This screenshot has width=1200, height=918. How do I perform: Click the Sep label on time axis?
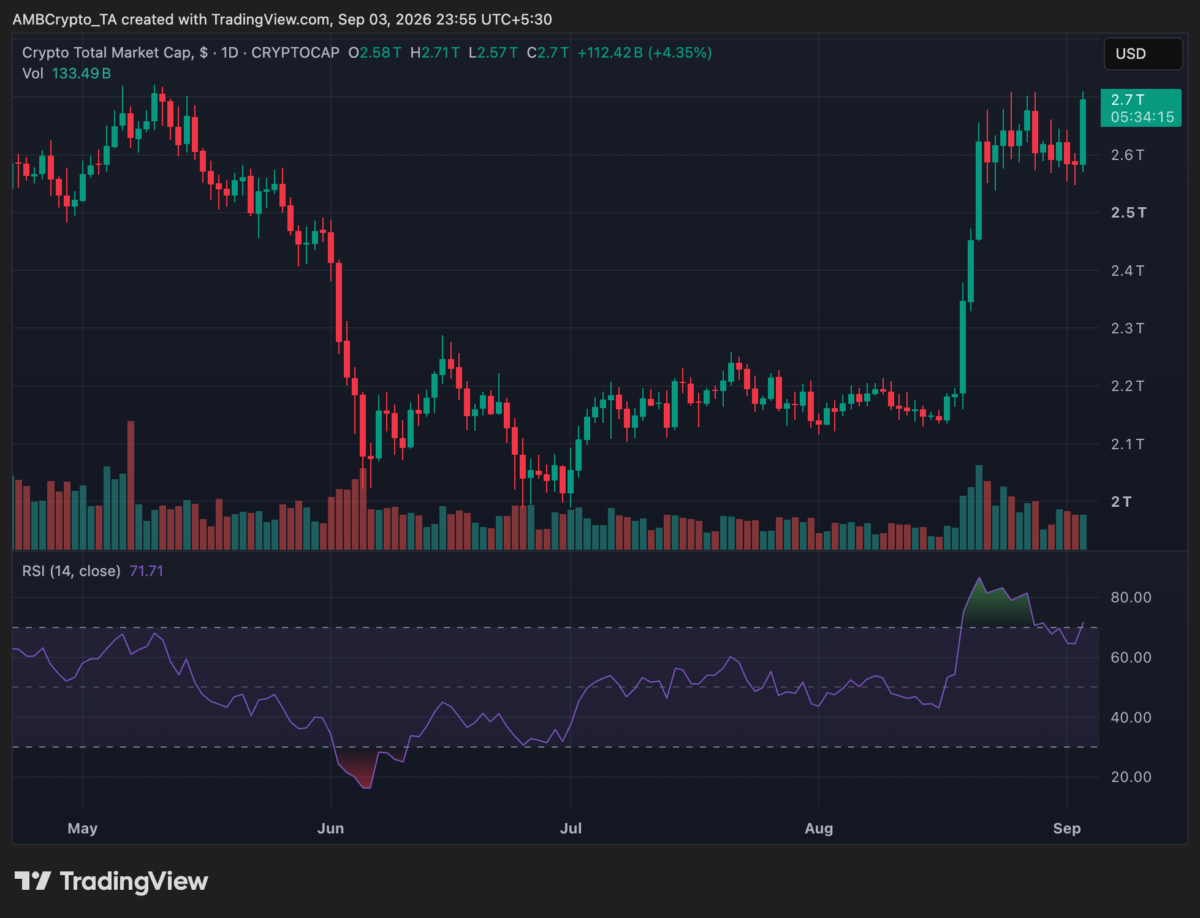(1066, 828)
